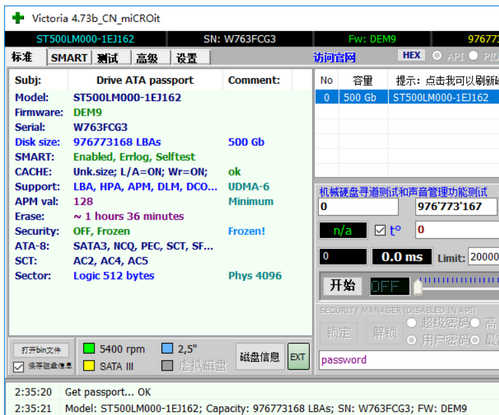Viewport: 499px width, 415px height.
Task: Select the disabled 超级密码 radio button
Action: pyautogui.click(x=412, y=323)
